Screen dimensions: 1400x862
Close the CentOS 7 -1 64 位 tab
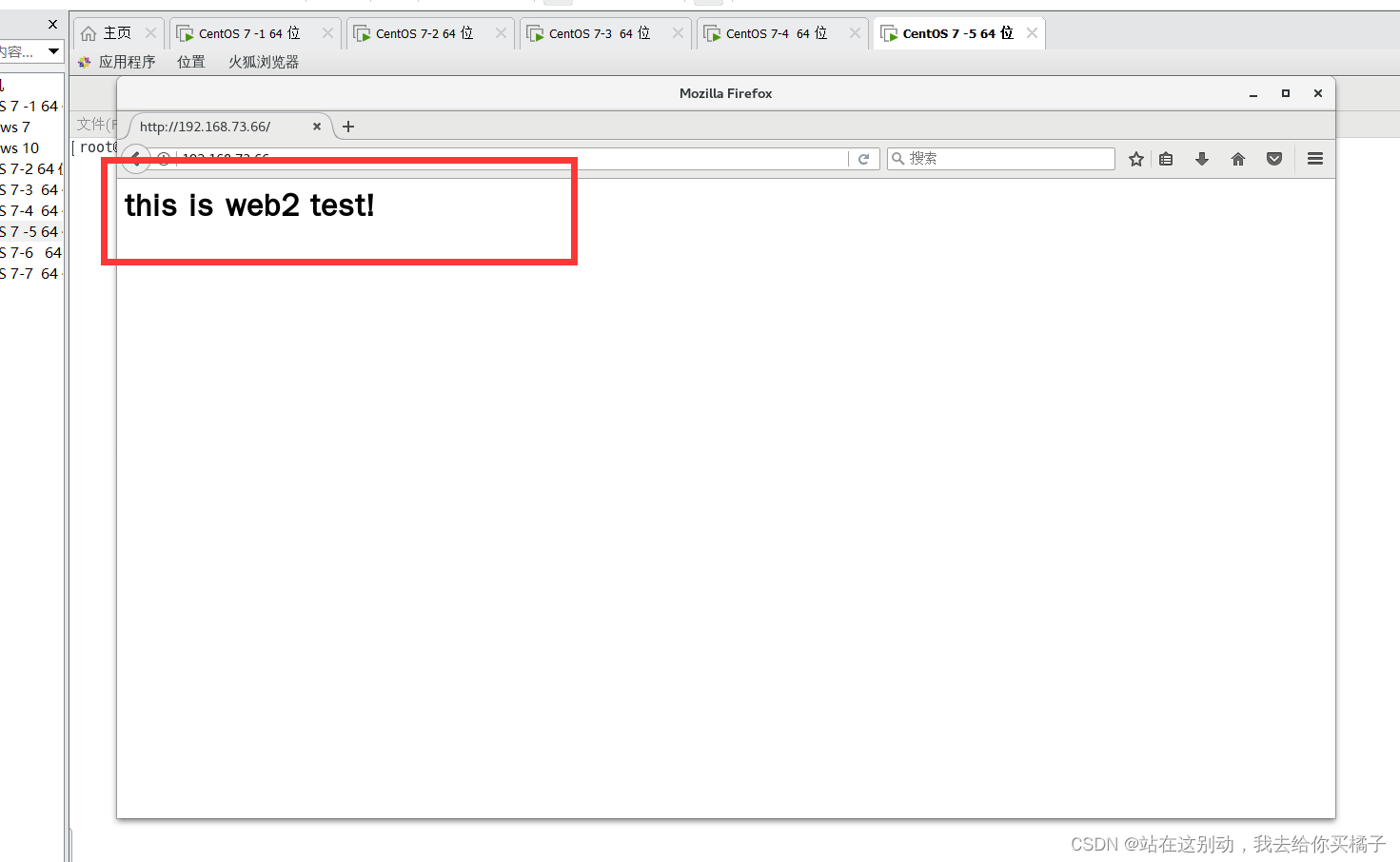327,33
